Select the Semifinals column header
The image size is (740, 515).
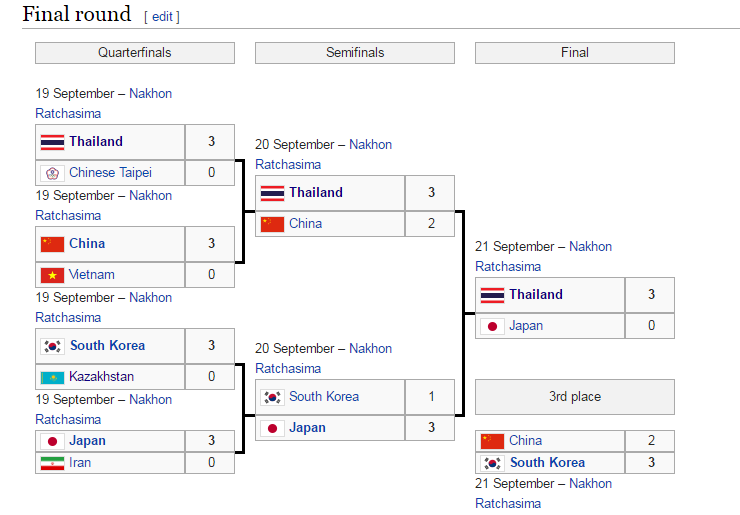(x=355, y=53)
